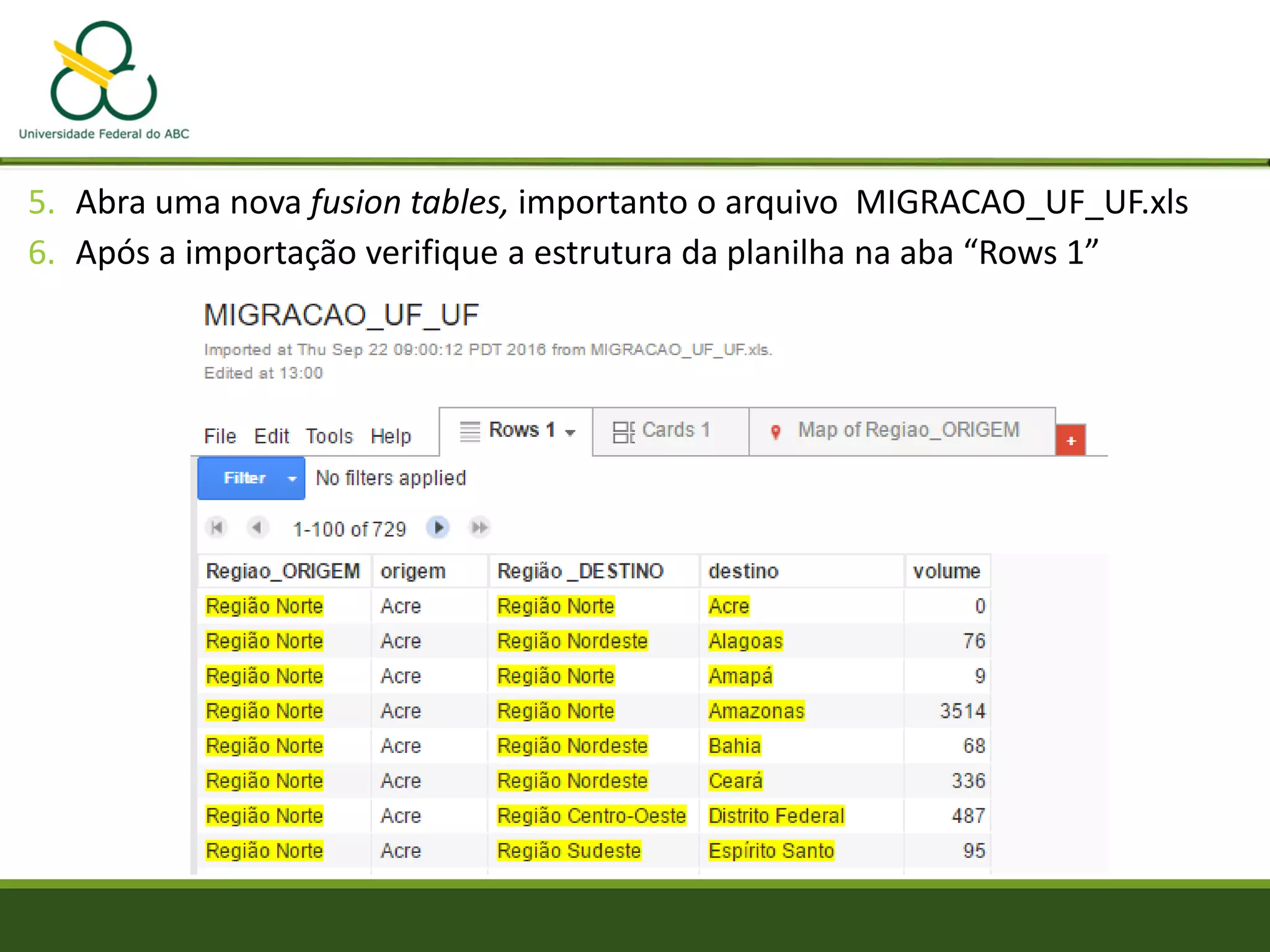Click Região Norte destination in Amazonas row
Screen dimensions: 1270x952
(556, 711)
